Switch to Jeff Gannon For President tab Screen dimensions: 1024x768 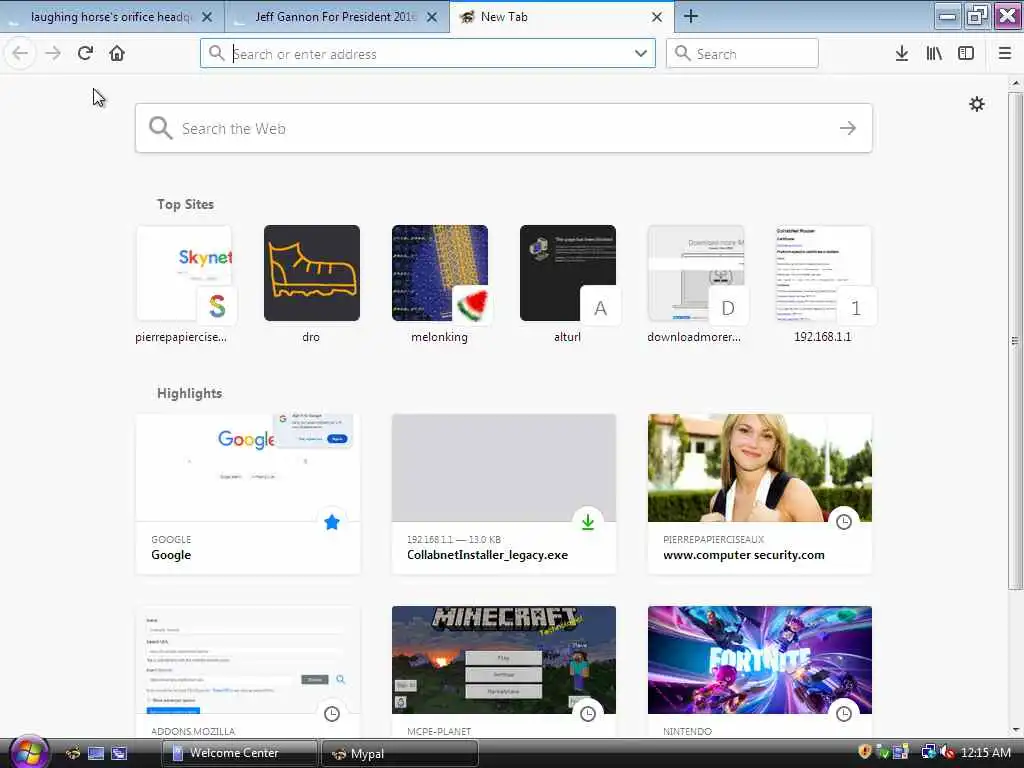click(336, 17)
